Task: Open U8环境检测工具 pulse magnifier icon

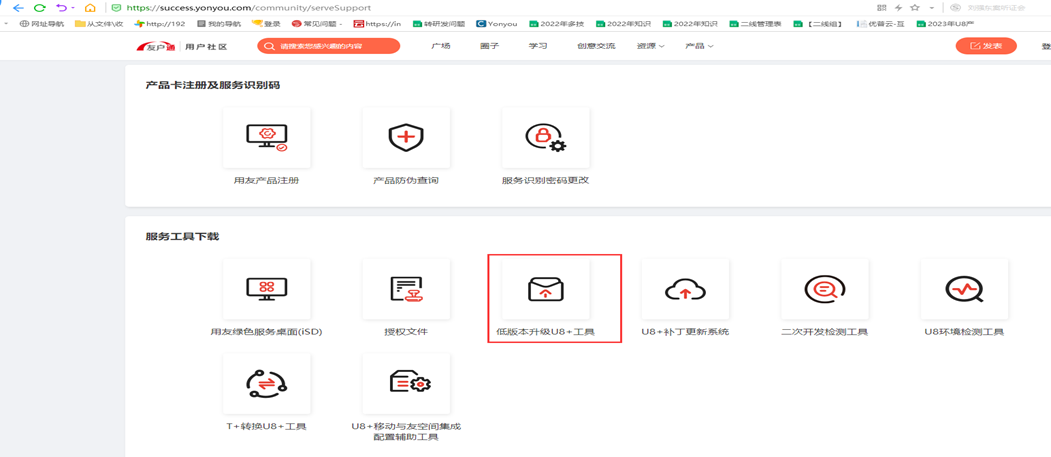Action: [x=964, y=289]
